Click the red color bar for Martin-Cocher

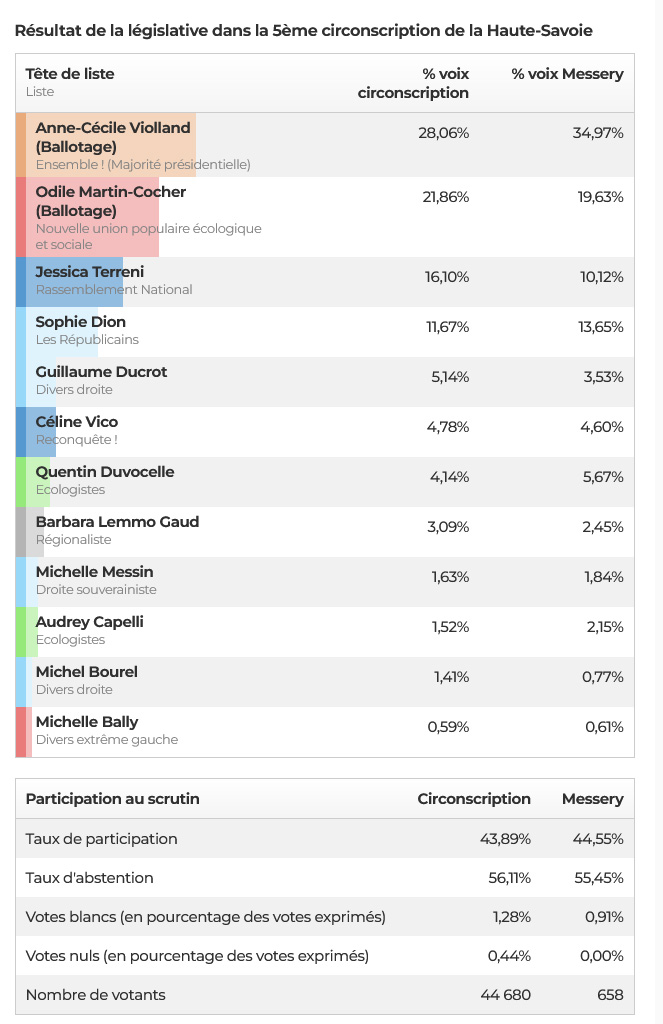point(21,217)
